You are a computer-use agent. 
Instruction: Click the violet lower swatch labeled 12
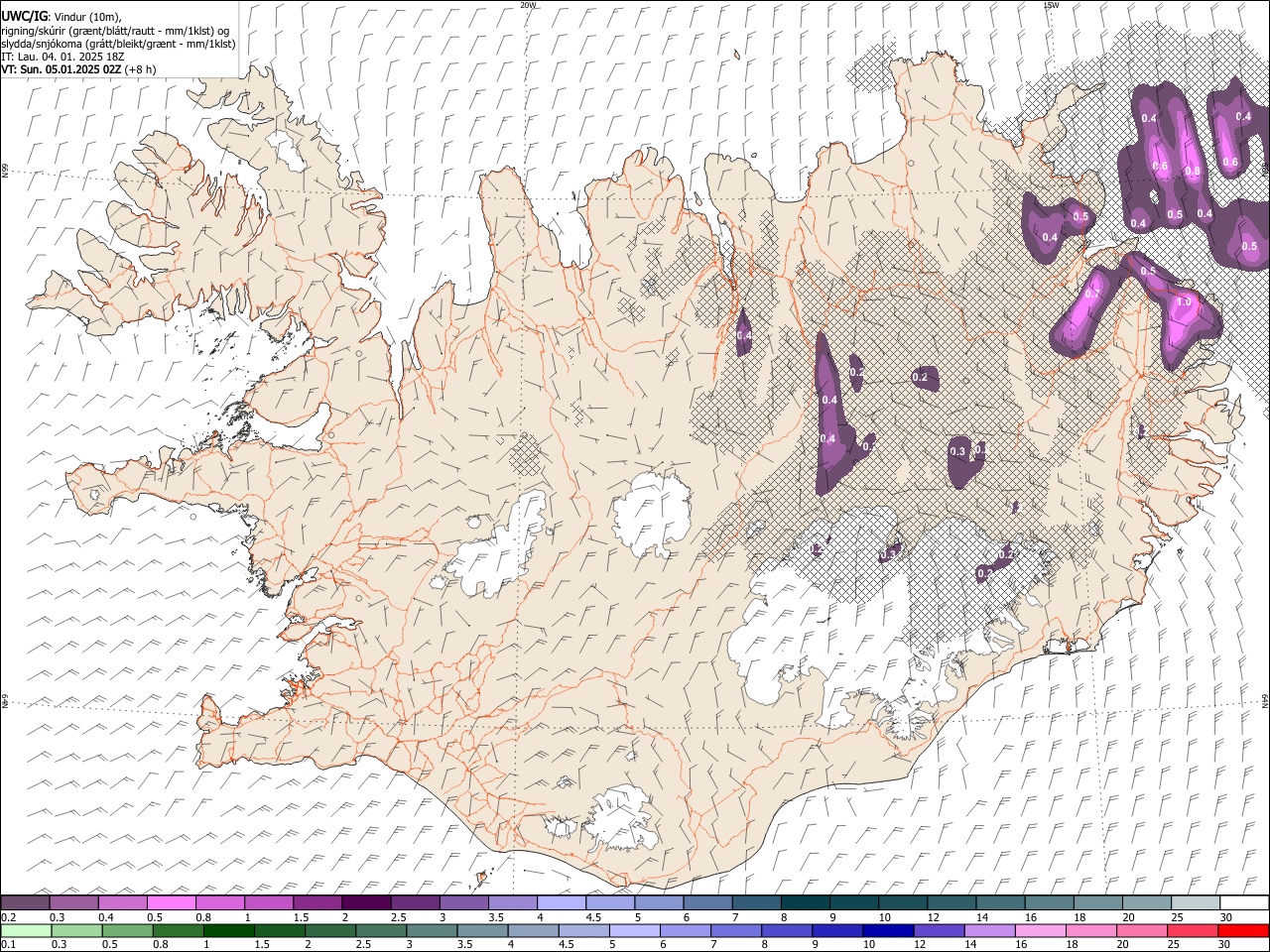point(939,930)
